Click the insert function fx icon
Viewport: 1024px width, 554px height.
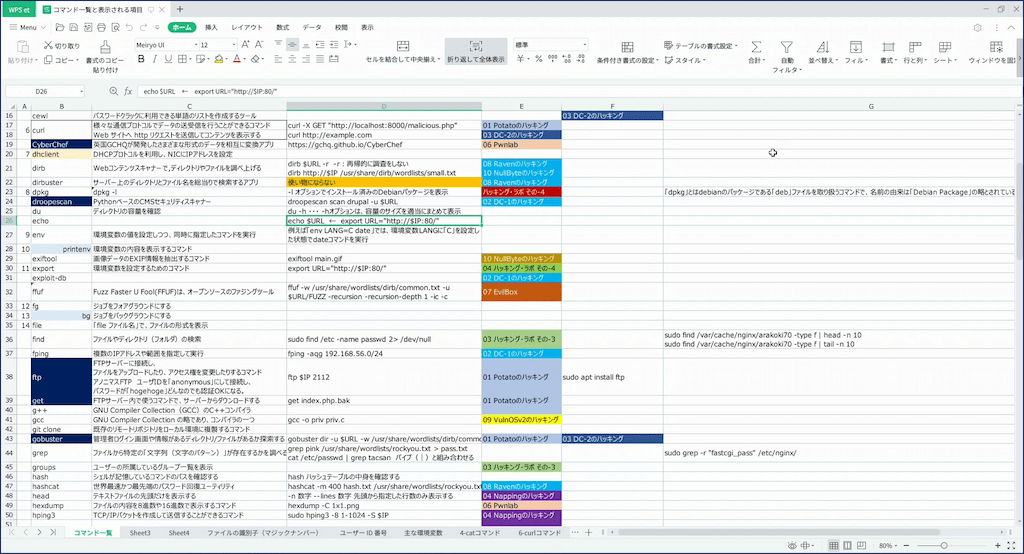coord(128,91)
